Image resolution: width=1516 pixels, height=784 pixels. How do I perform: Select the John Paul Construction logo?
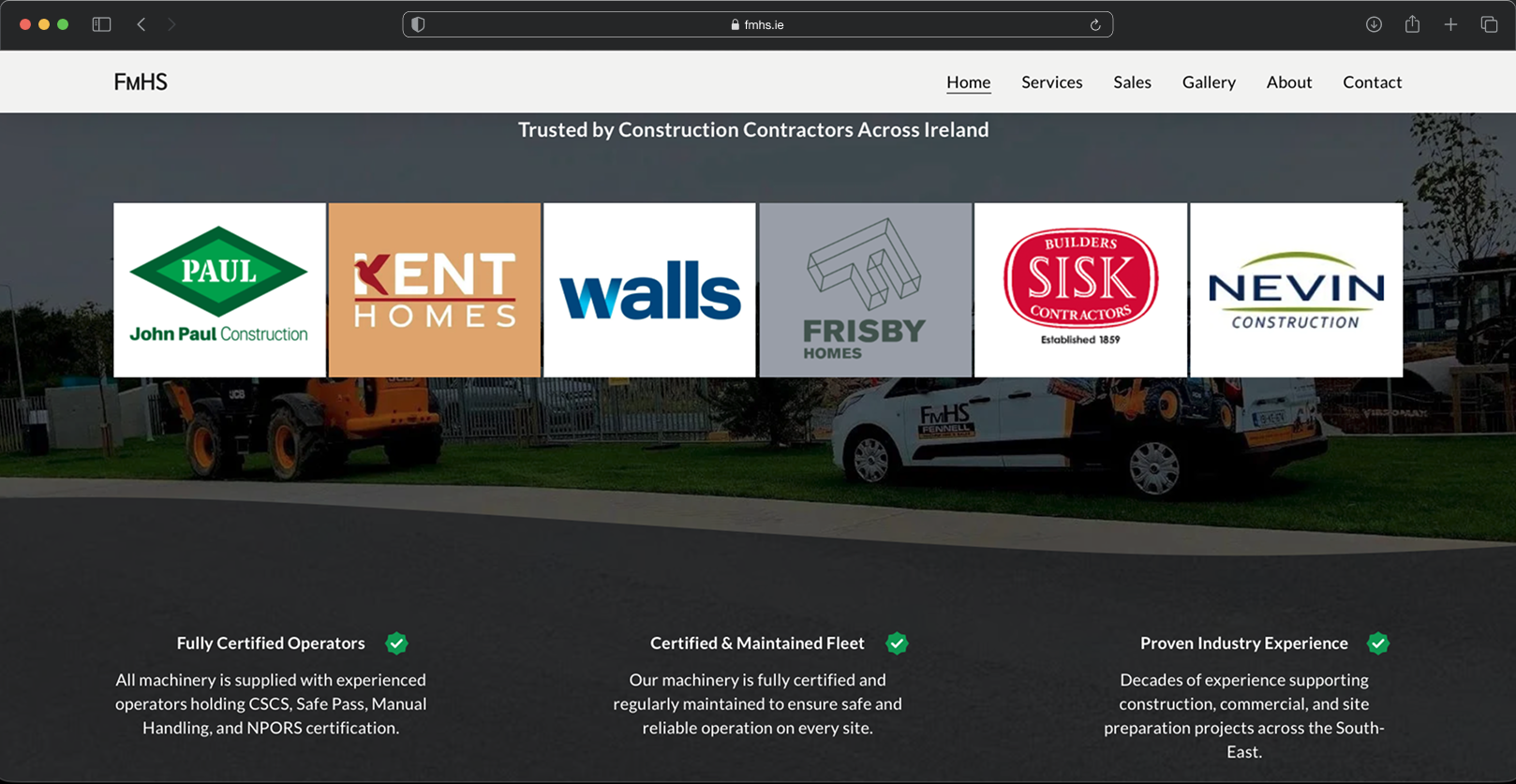click(x=219, y=290)
